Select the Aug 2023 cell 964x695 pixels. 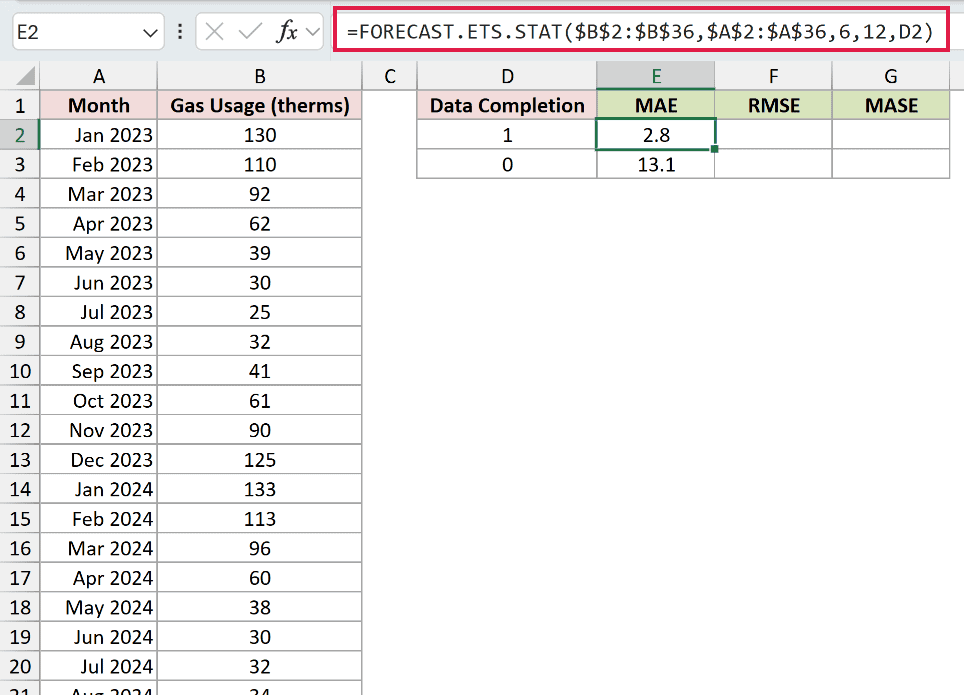point(98,341)
